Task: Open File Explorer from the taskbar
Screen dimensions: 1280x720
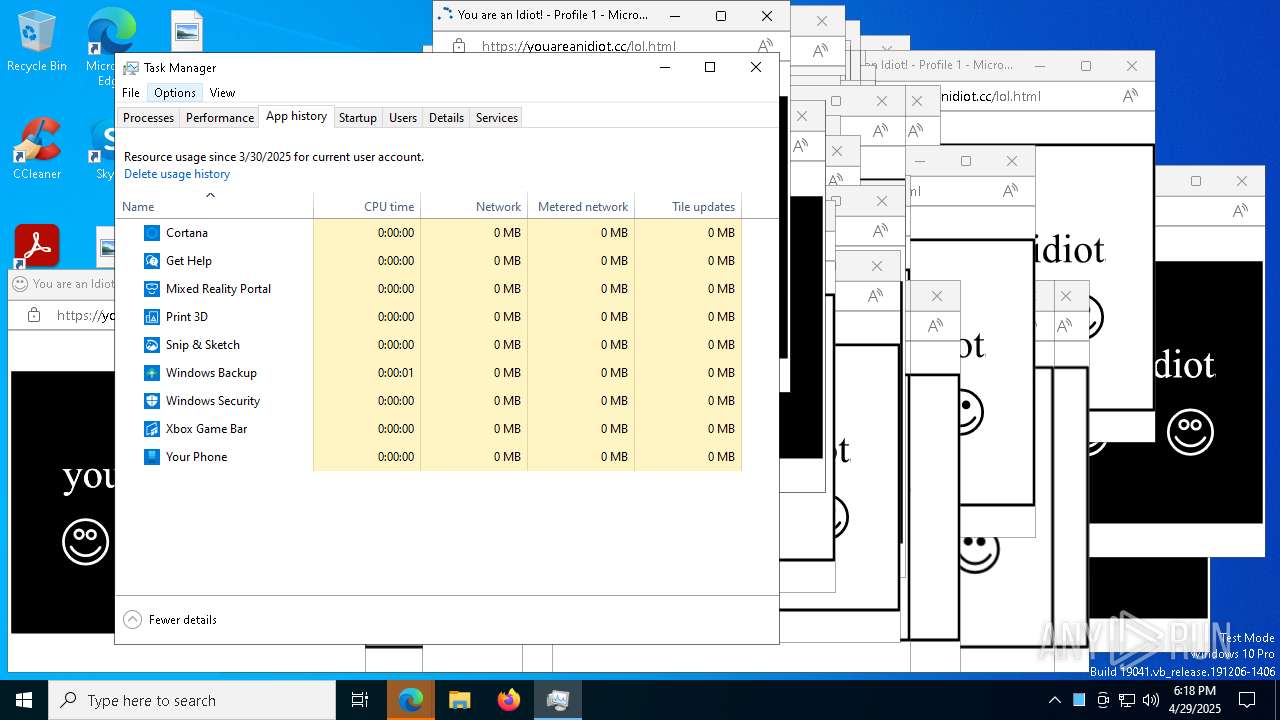Action: (x=460, y=700)
